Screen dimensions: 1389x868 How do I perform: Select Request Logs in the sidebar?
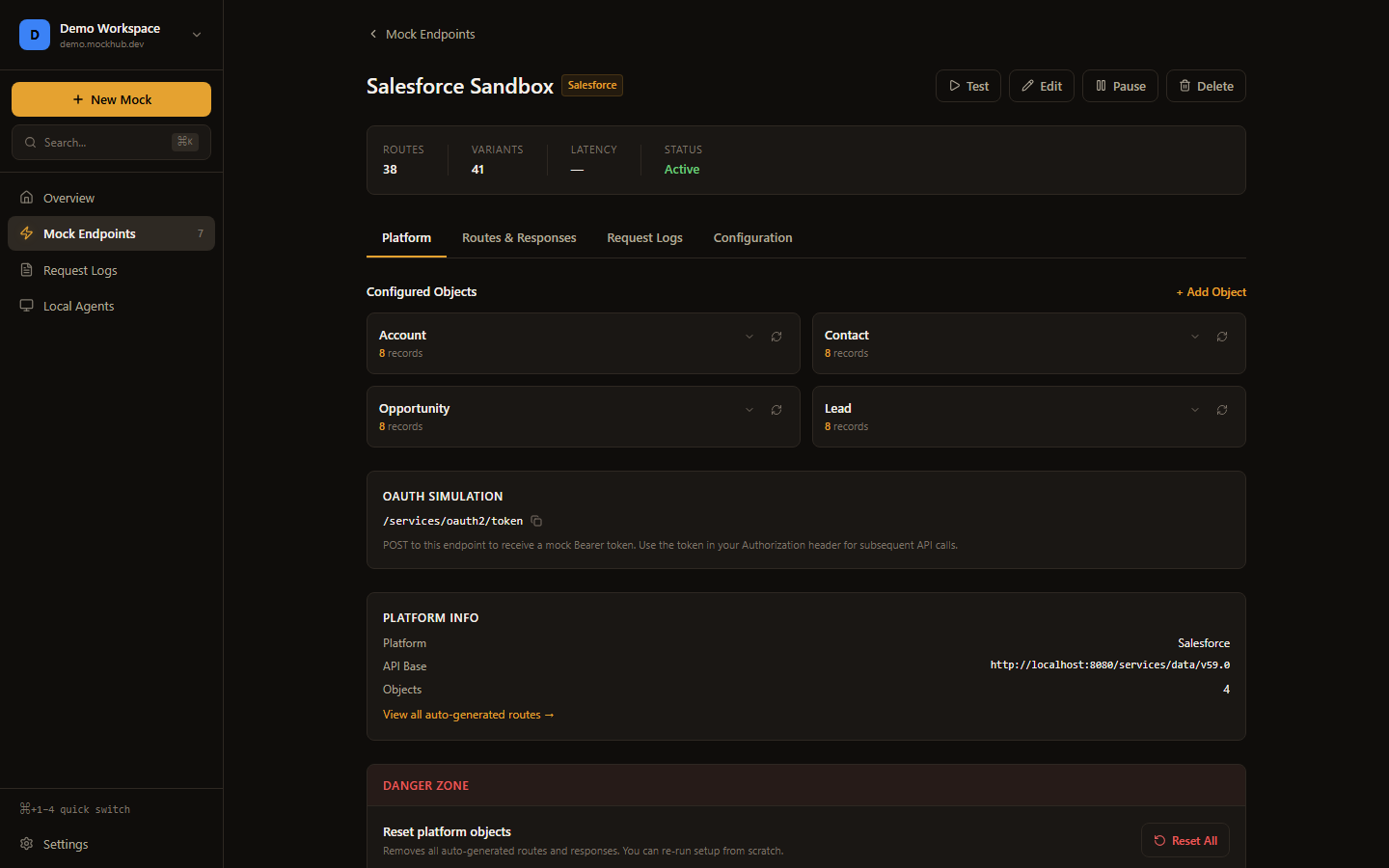tap(80, 271)
